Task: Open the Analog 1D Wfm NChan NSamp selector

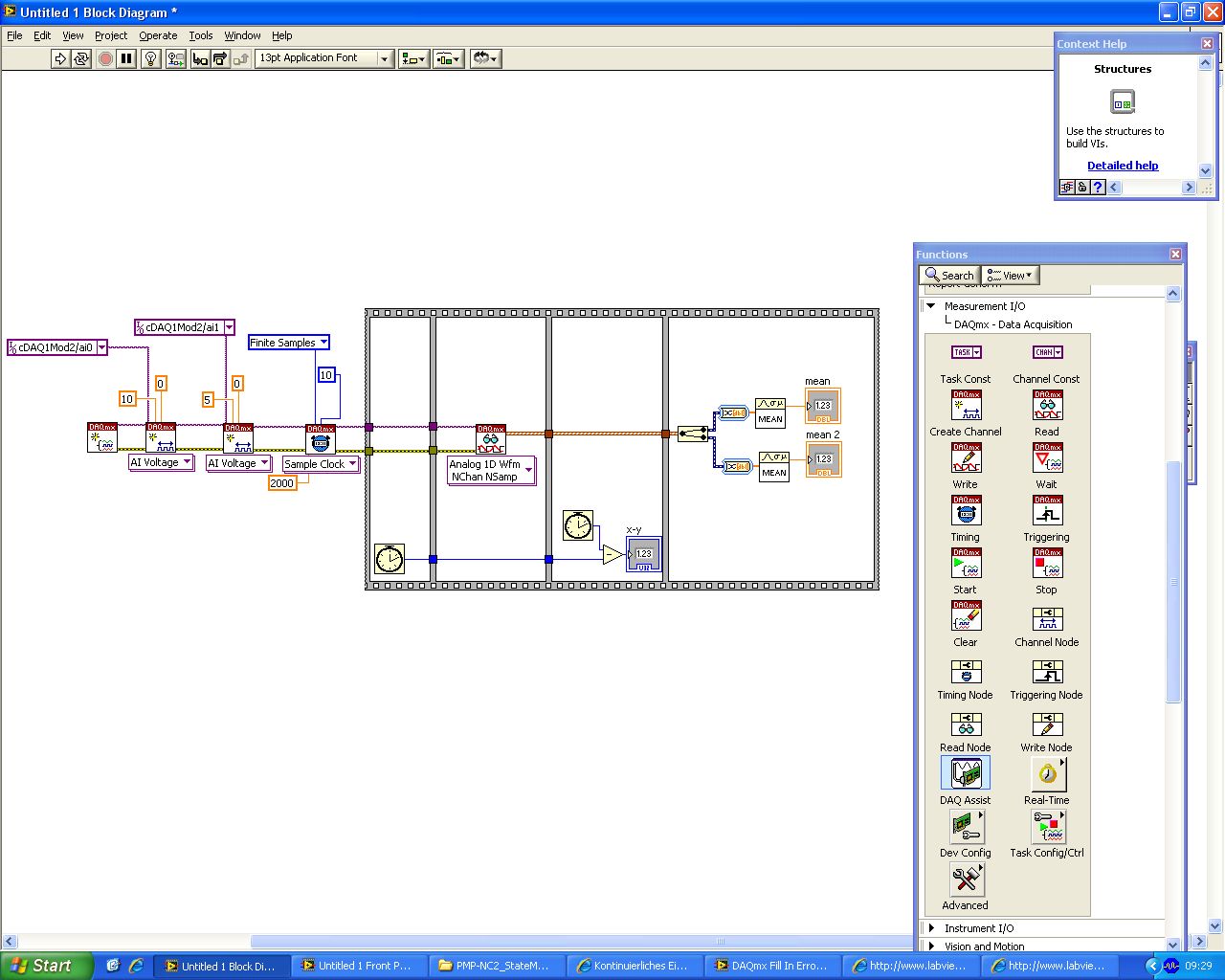Action: [492, 471]
